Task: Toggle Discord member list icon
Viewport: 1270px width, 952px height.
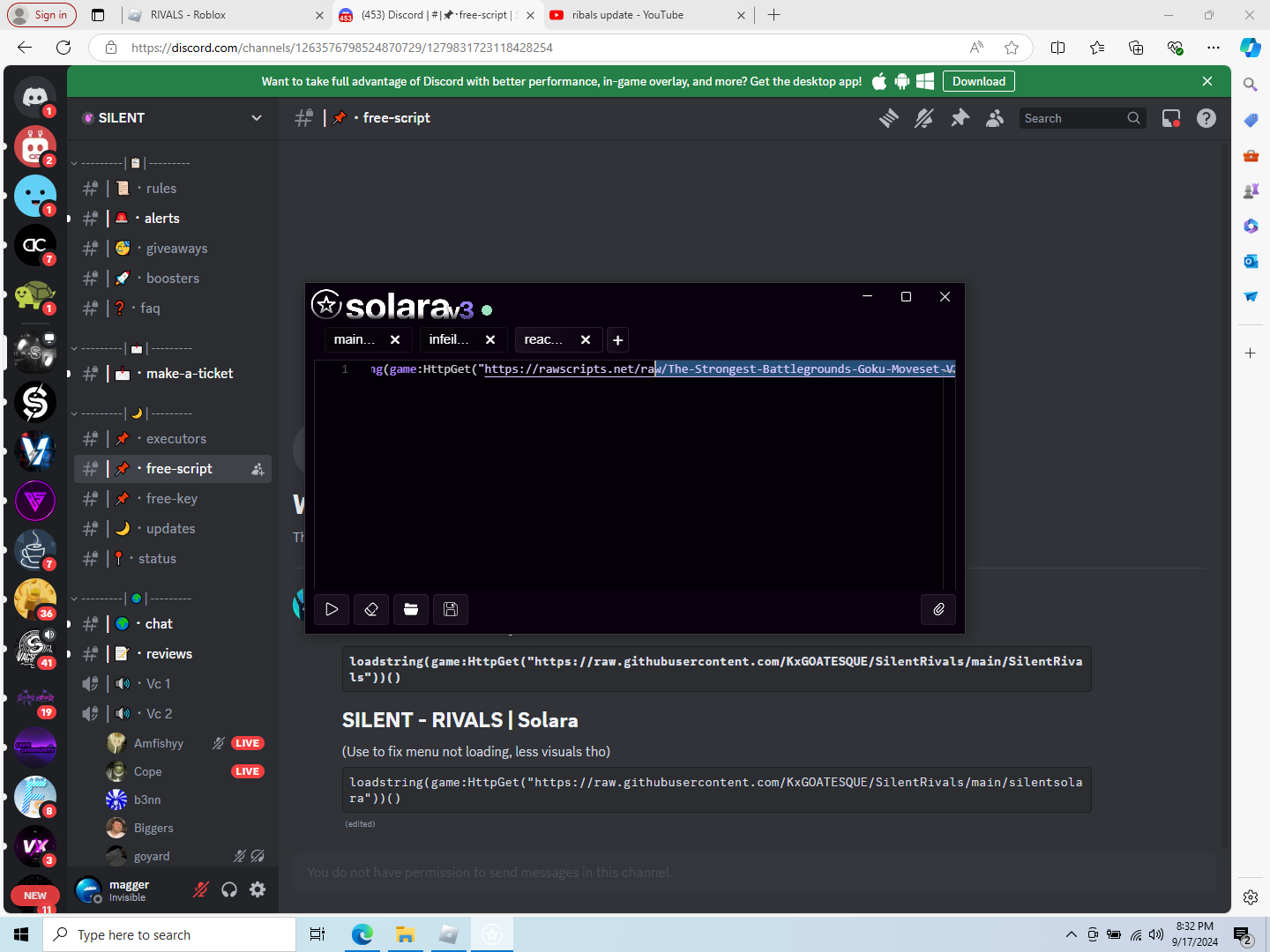Action: click(995, 118)
